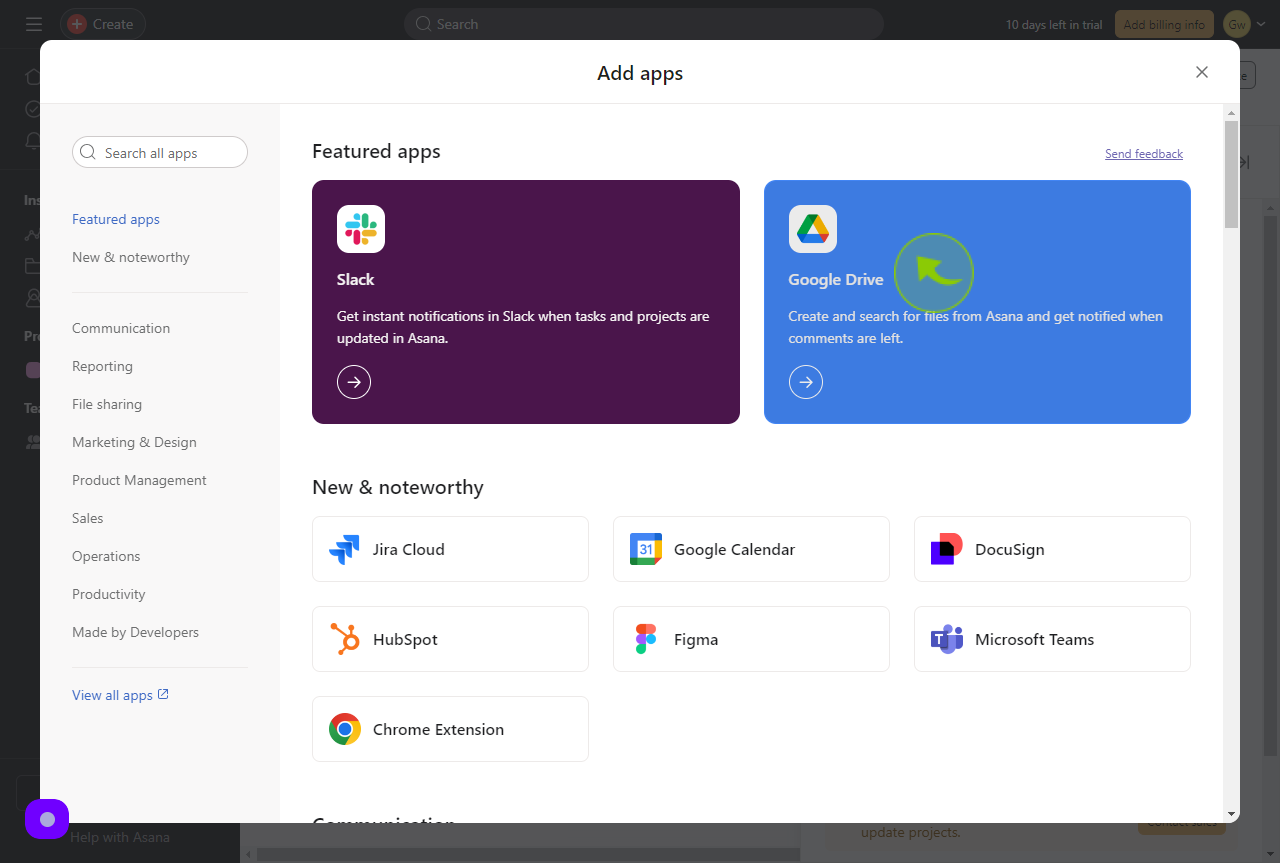The width and height of the screenshot is (1280, 863).
Task: Open Microsoft Teams app card
Action: 1052,639
